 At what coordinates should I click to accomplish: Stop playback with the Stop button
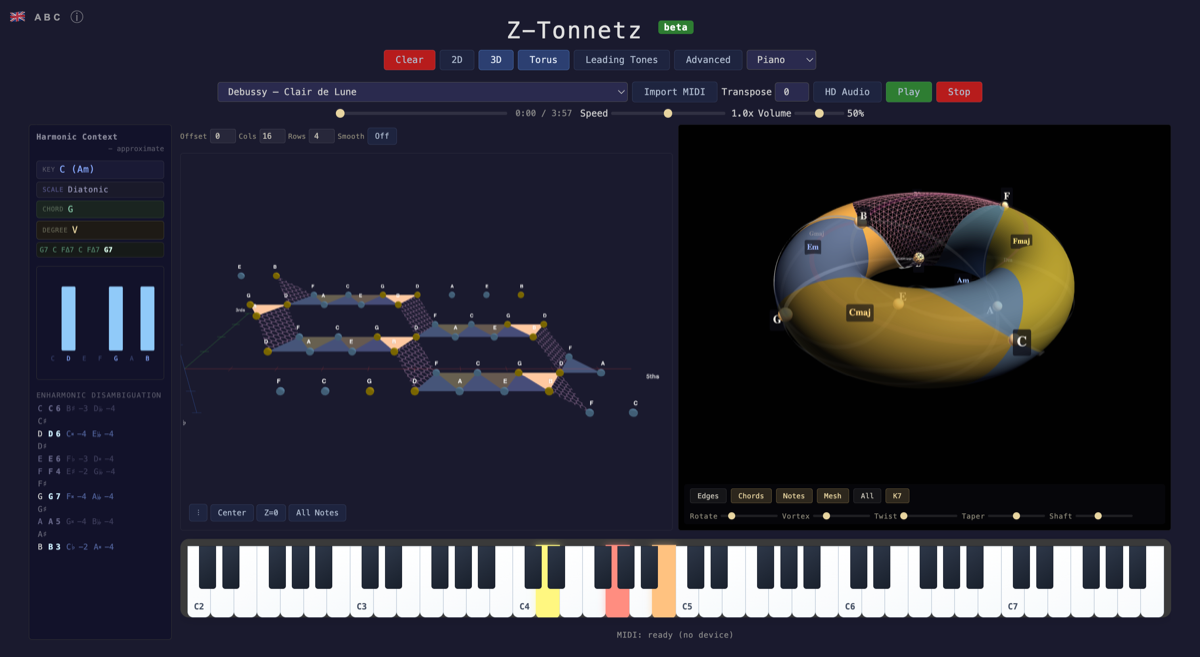point(959,92)
